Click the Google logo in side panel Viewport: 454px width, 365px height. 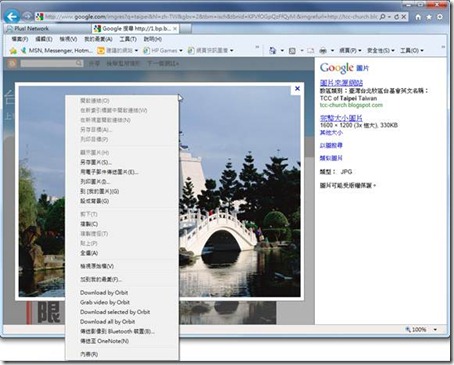(x=337, y=68)
